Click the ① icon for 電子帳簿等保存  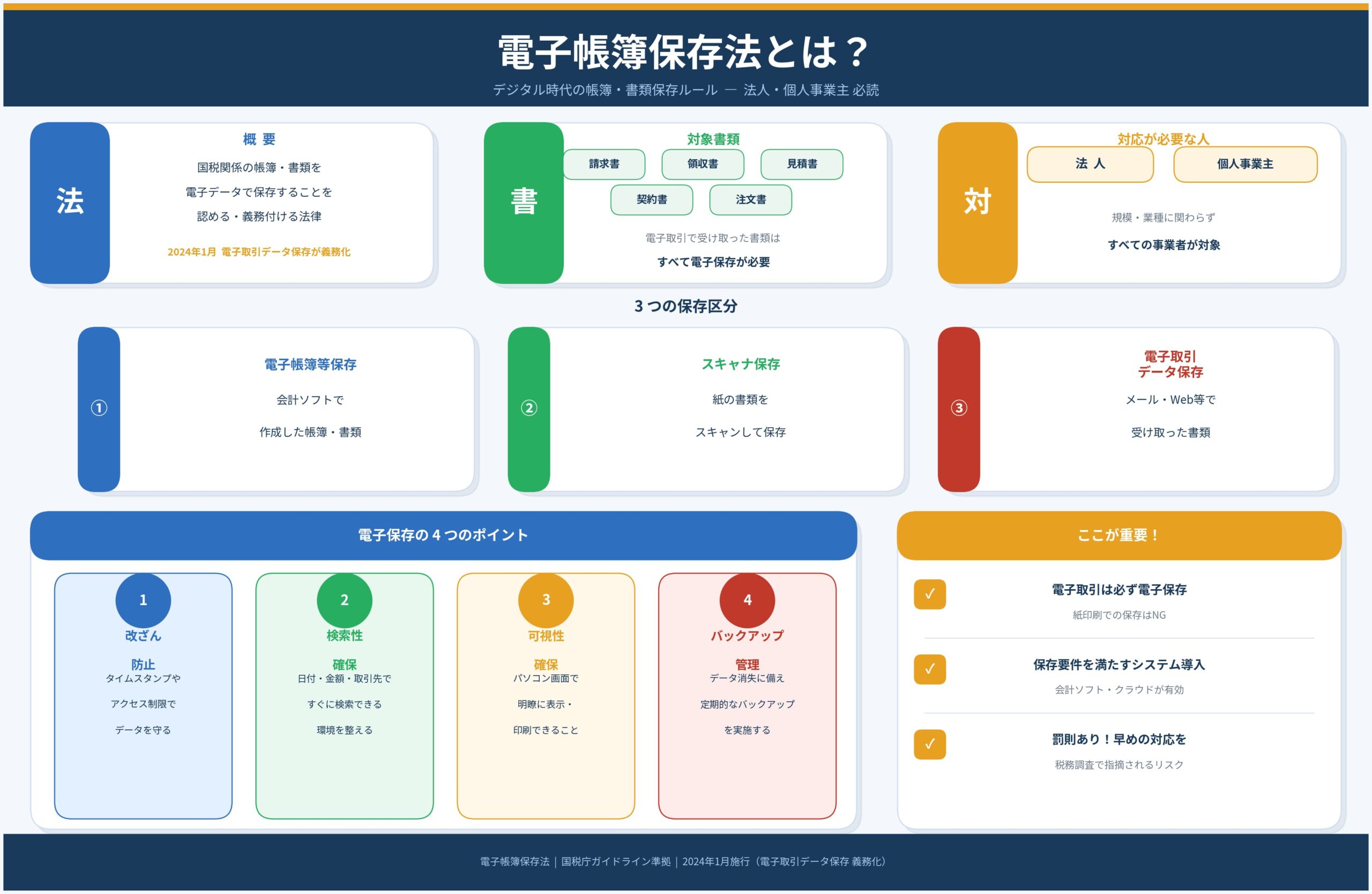pyautogui.click(x=99, y=408)
